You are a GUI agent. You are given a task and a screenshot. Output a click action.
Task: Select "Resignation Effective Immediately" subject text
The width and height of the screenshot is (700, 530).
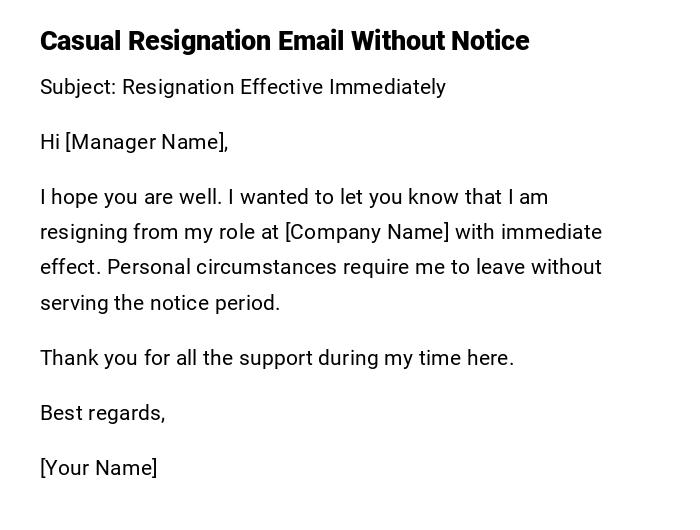[284, 87]
